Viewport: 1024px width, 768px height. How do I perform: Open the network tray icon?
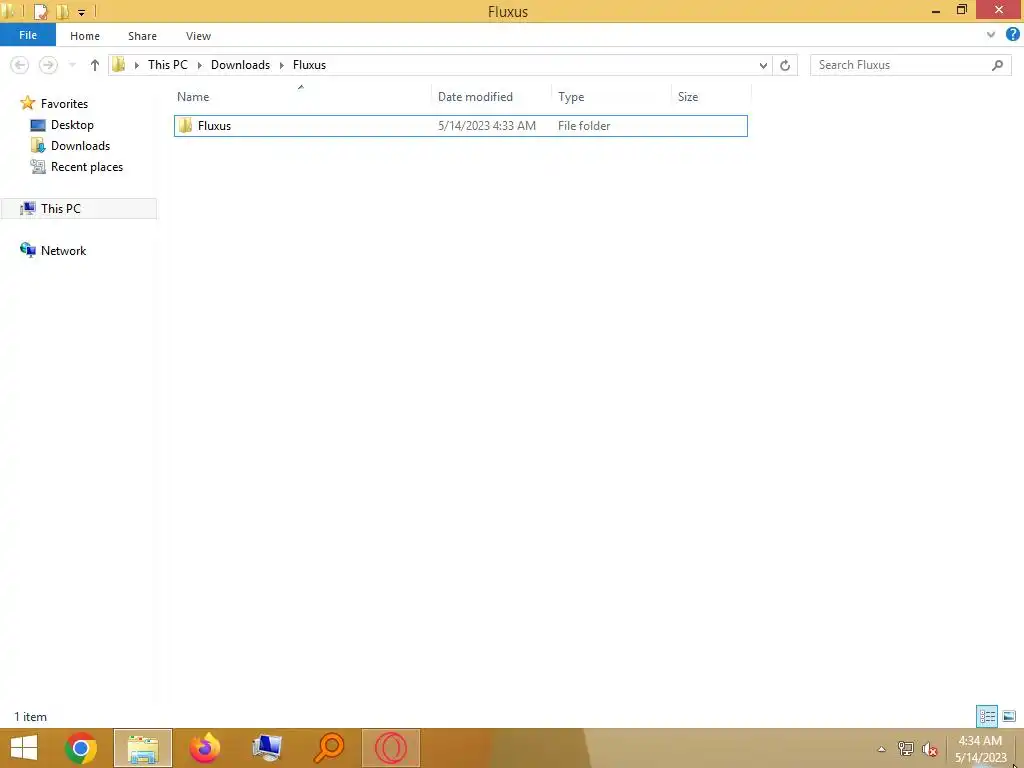(x=905, y=749)
